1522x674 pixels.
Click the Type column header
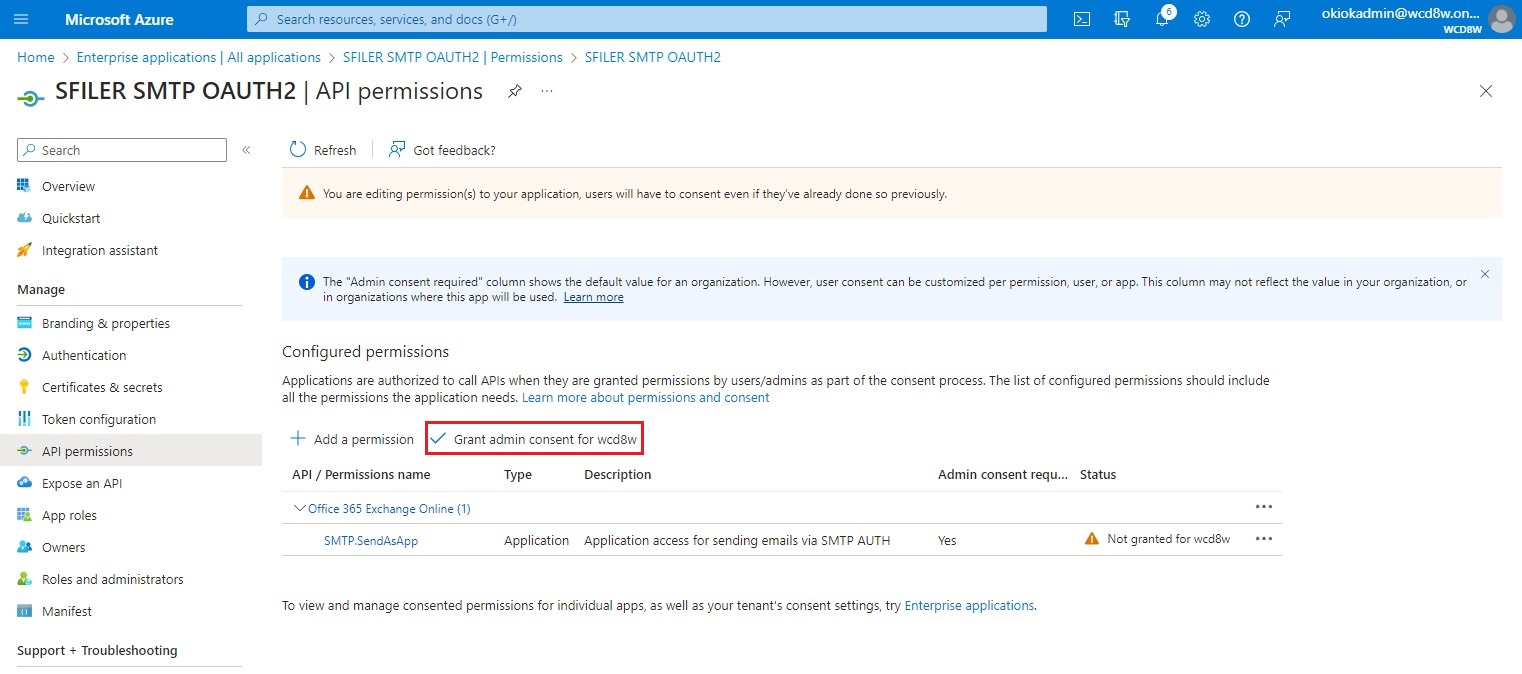click(518, 474)
